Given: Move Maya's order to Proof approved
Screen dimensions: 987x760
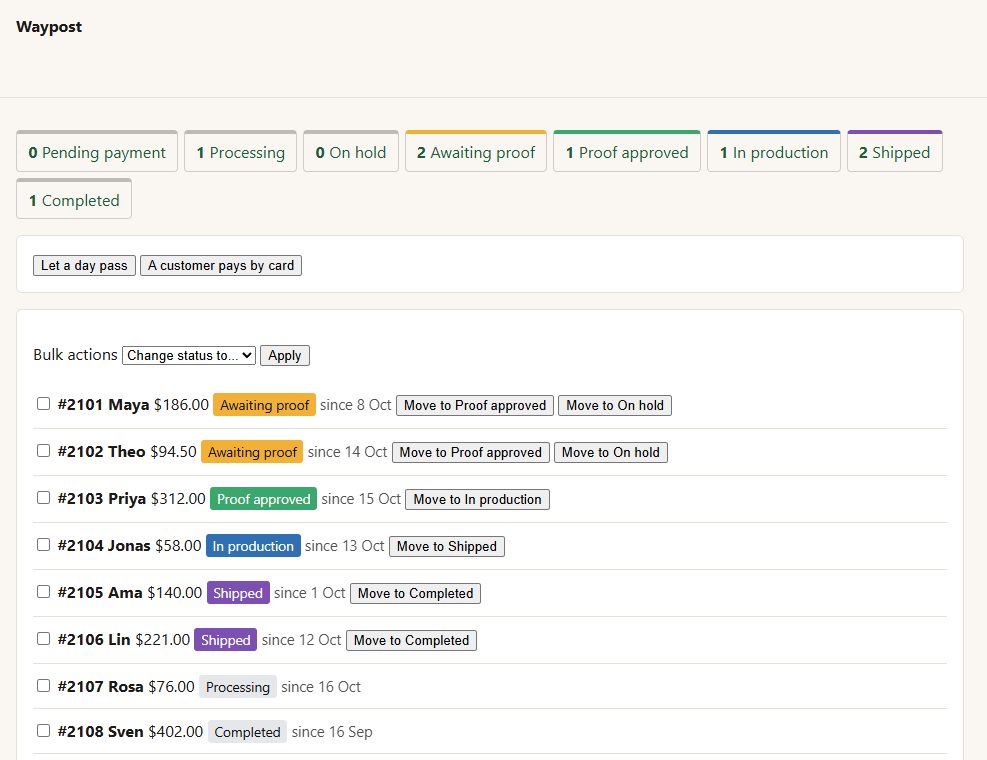Looking at the screenshot, I should [x=475, y=406].
